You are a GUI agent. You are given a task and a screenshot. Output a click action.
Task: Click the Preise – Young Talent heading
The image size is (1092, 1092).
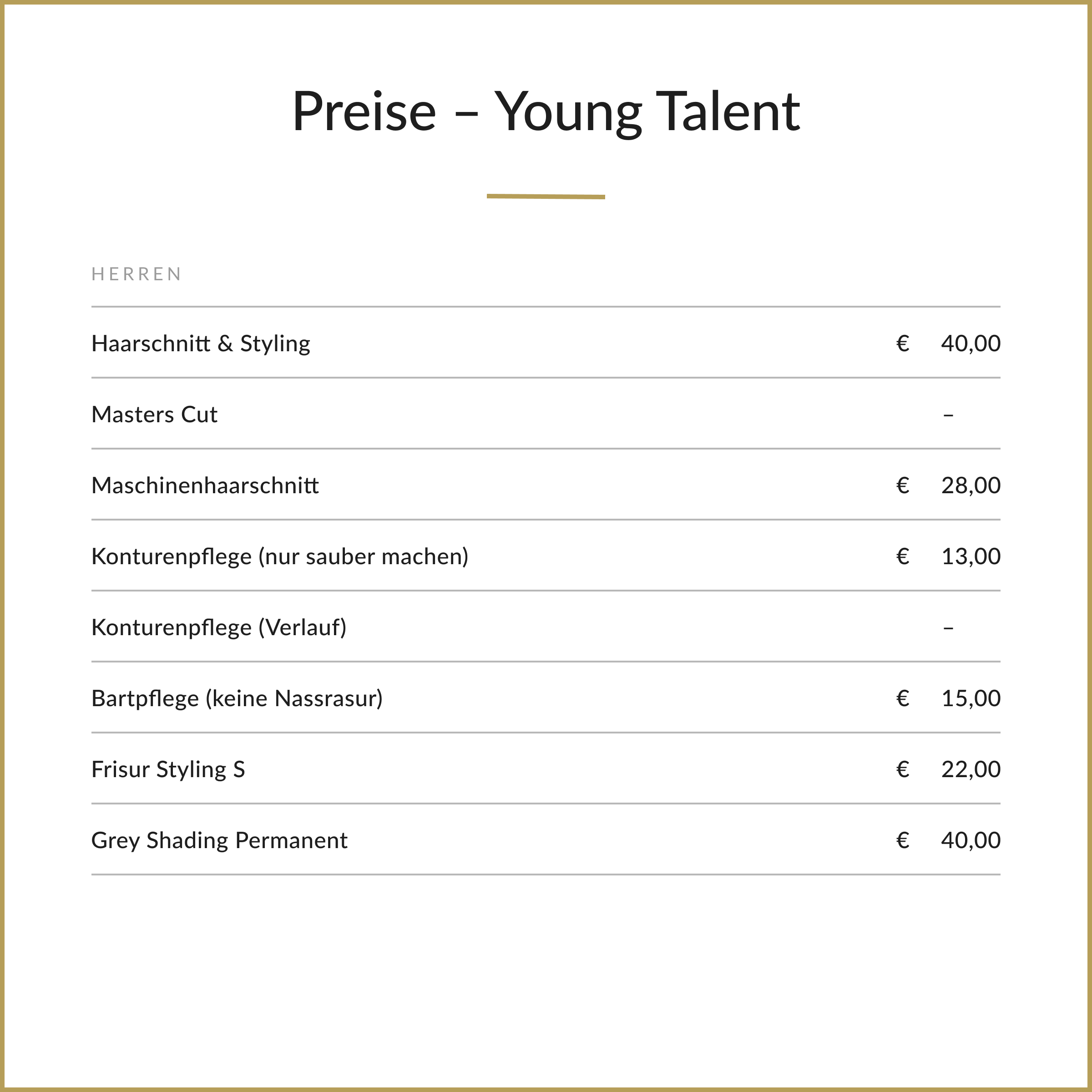pyautogui.click(x=546, y=112)
